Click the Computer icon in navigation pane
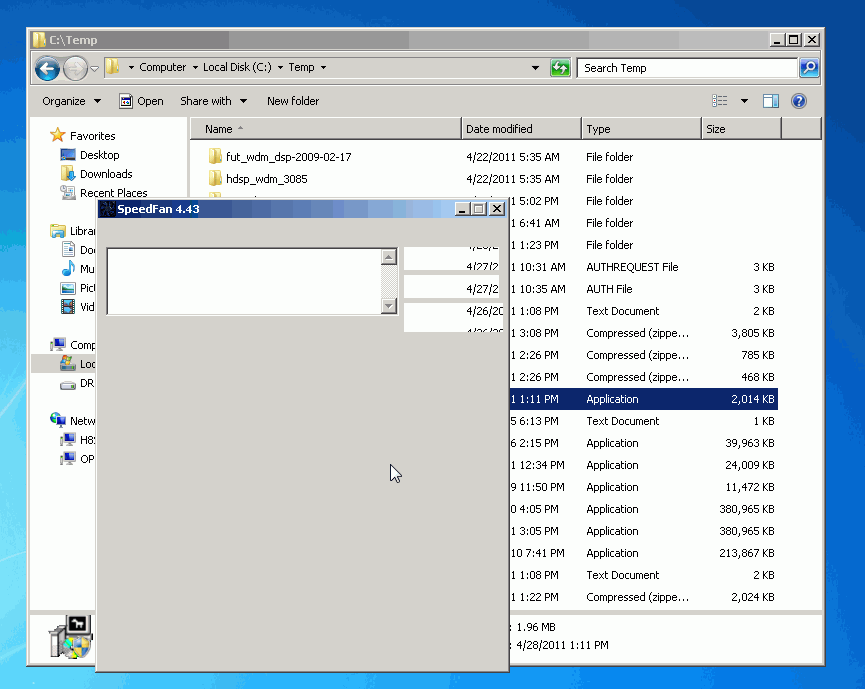This screenshot has height=689, width=865. [x=58, y=345]
